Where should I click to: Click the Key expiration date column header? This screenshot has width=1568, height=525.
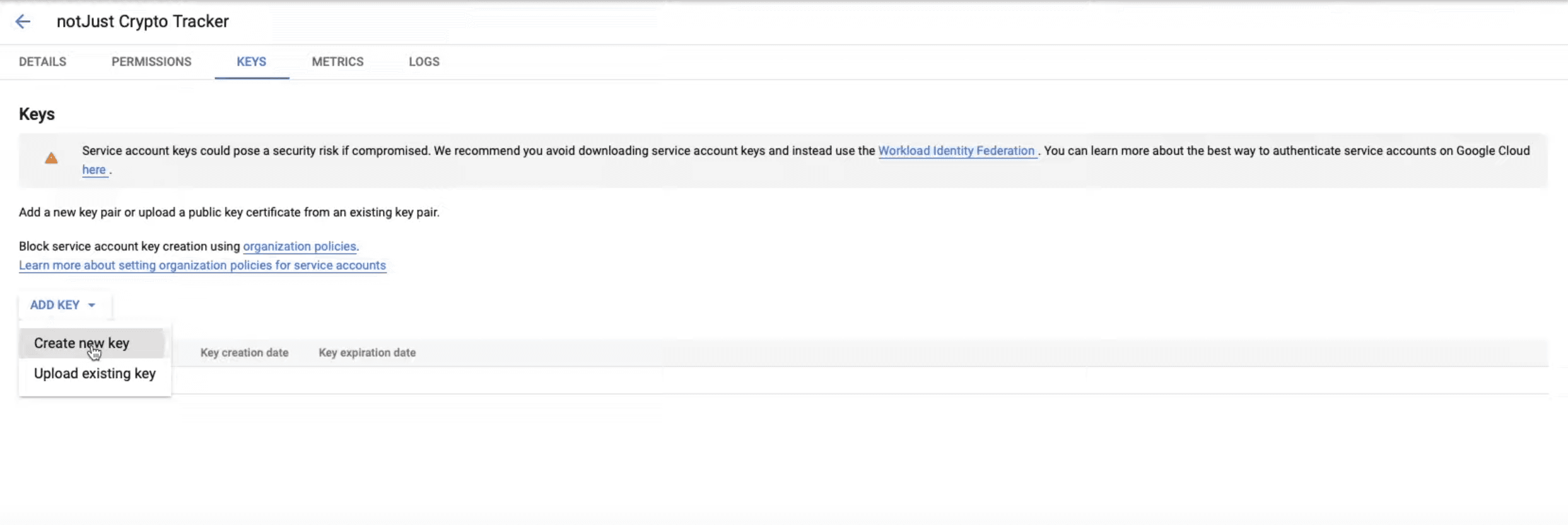pos(367,353)
